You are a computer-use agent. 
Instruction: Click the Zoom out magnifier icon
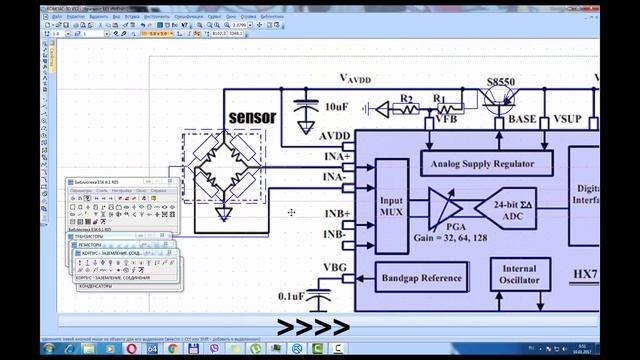pyautogui.click(x=217, y=25)
